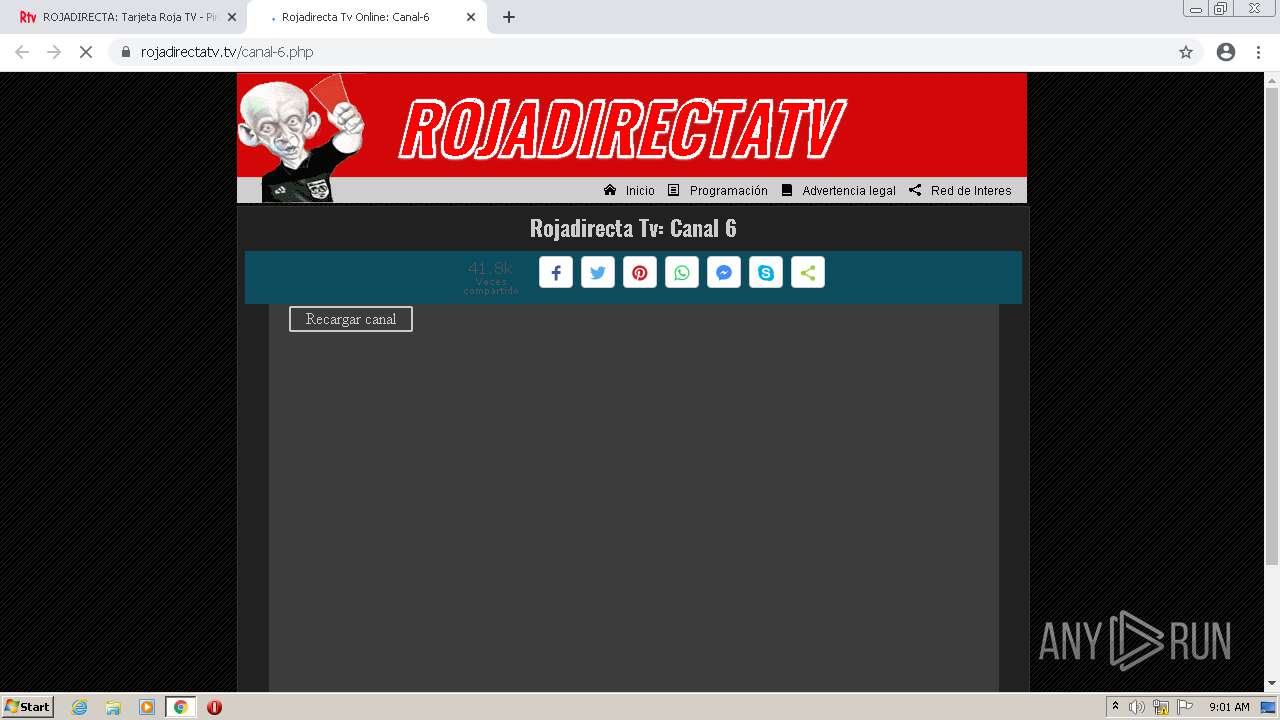Open the green more-sharing options icon

click(x=808, y=273)
